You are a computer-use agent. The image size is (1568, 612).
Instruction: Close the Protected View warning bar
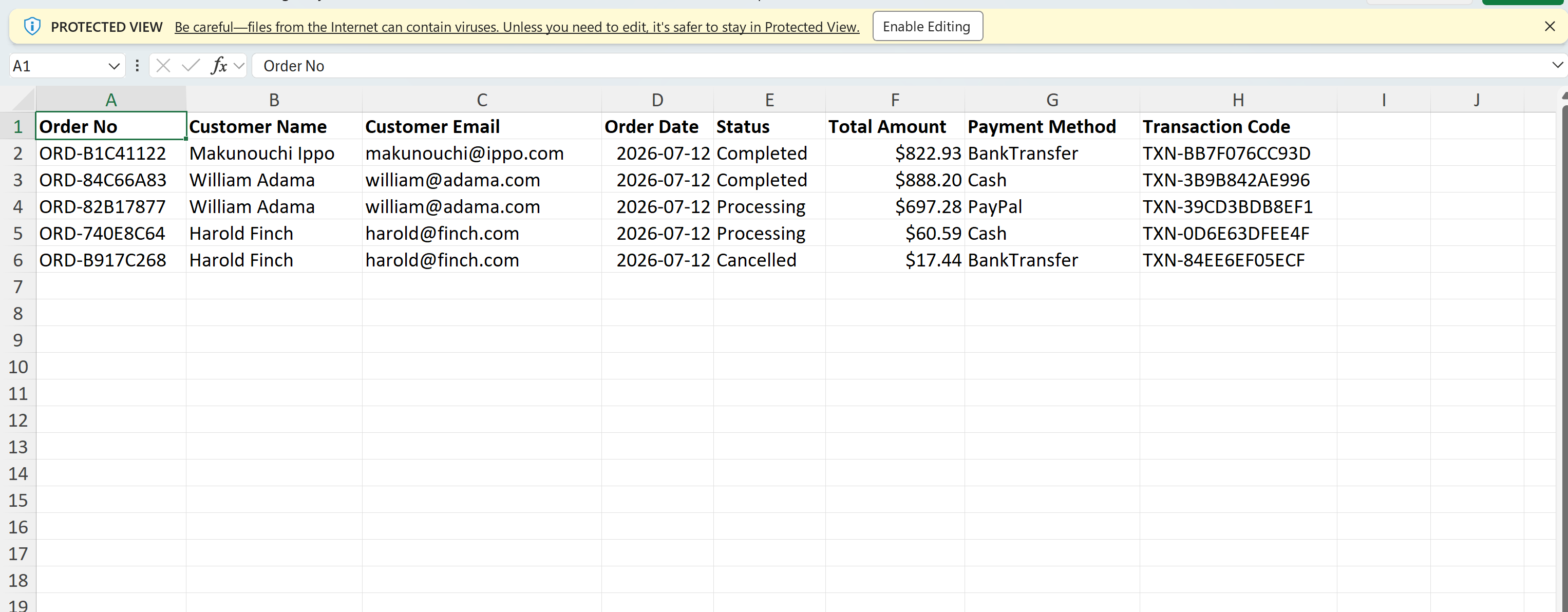pyautogui.click(x=1550, y=26)
